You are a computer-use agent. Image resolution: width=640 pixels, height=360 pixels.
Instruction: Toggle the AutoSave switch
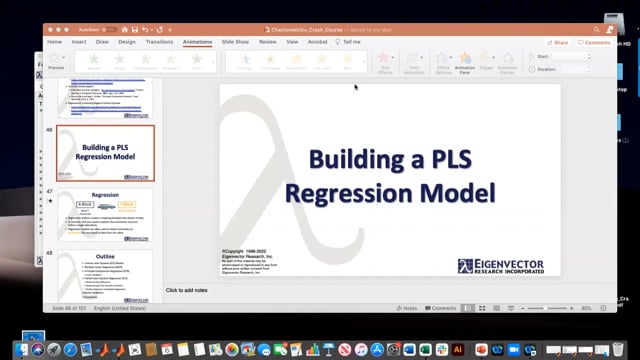click(x=109, y=30)
